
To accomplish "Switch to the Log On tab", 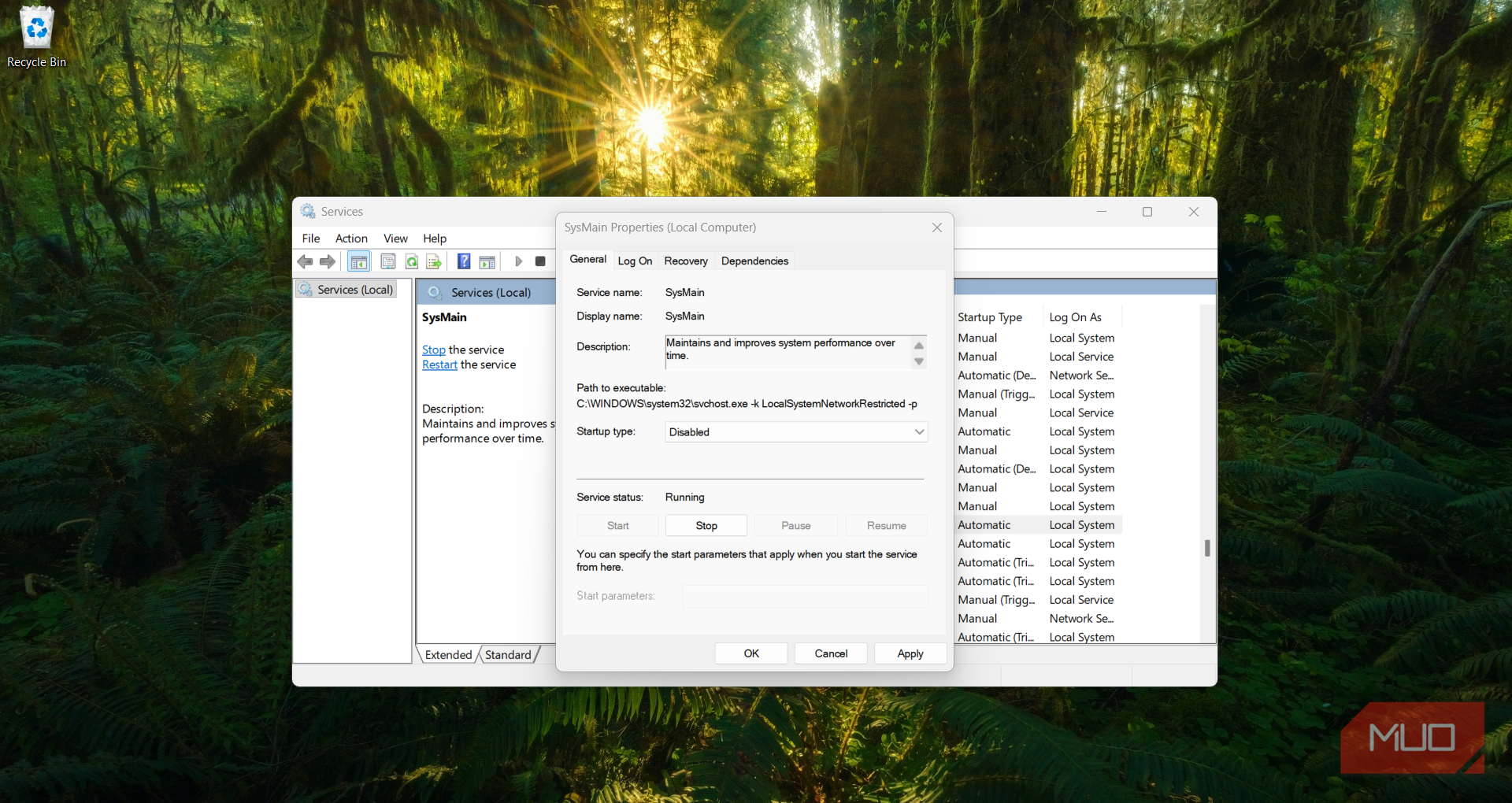I will 635,261.
